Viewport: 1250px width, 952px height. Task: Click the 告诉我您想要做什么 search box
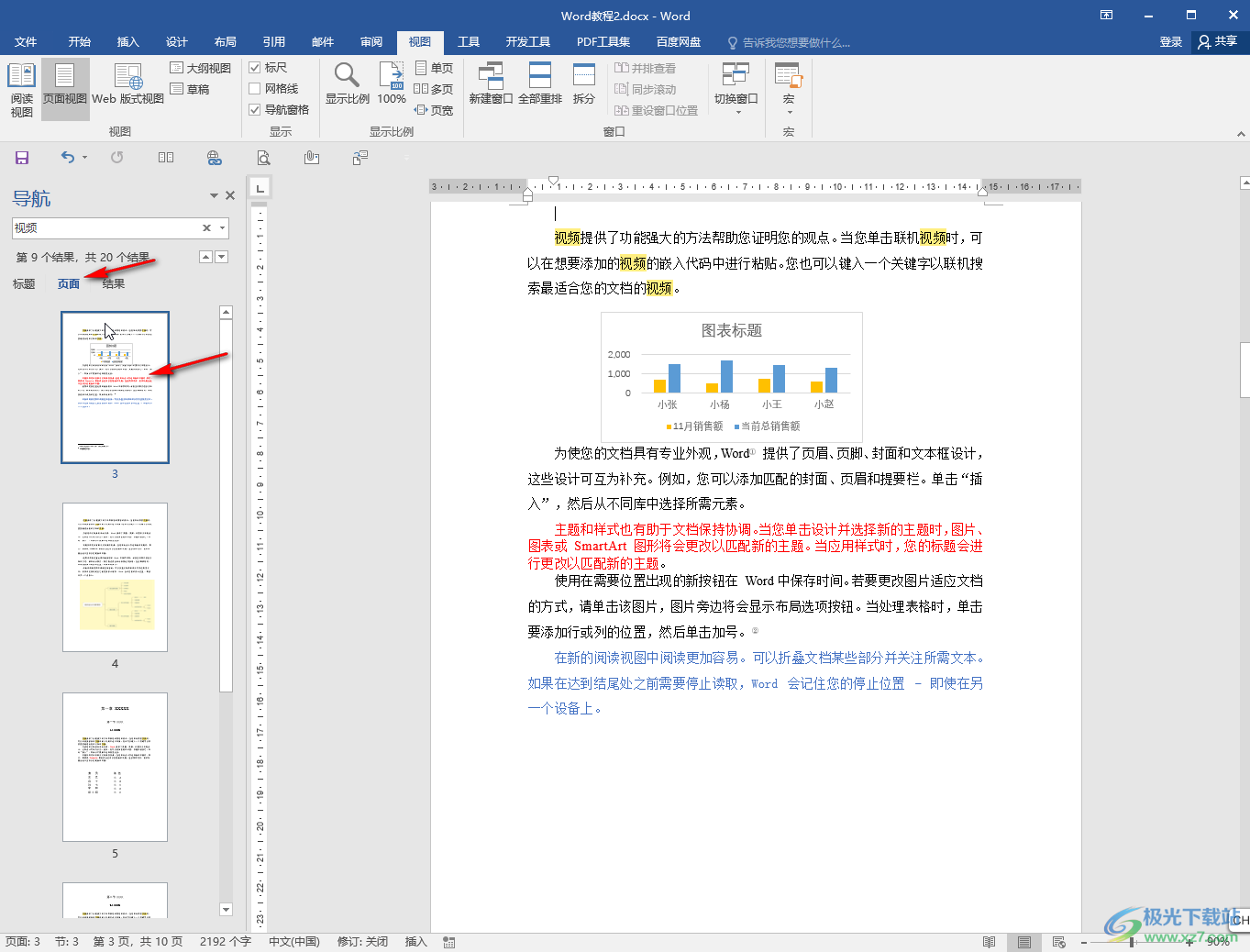789,42
